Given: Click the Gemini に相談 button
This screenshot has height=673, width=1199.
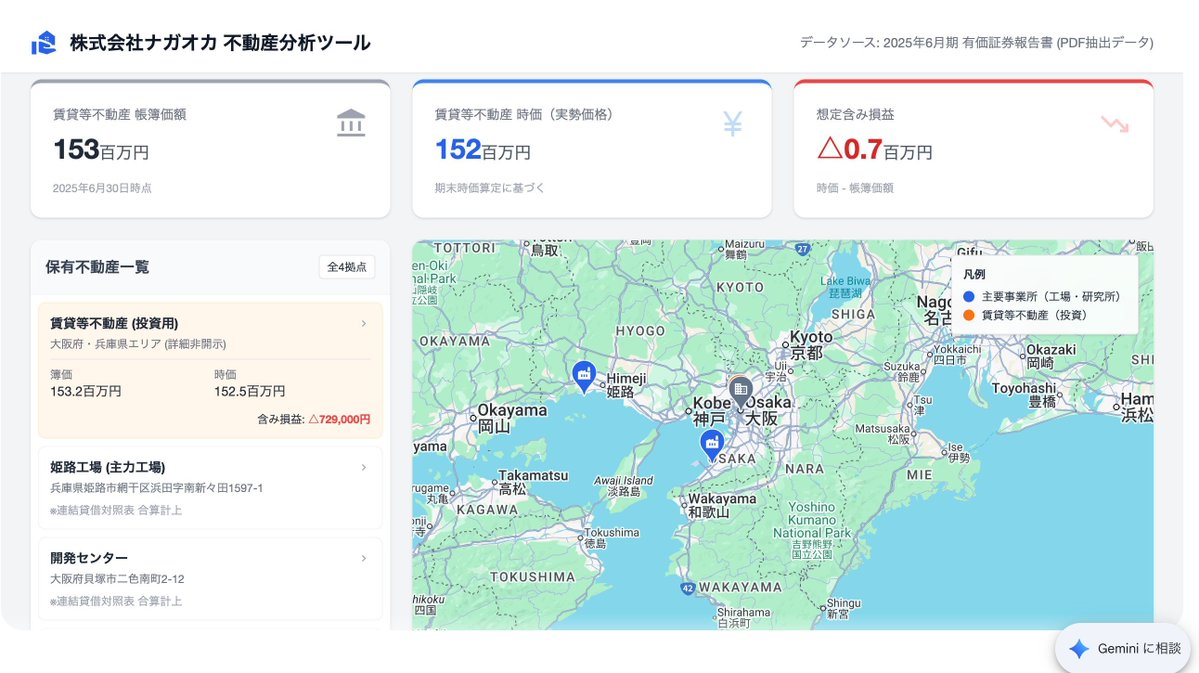Looking at the screenshot, I should [1121, 649].
